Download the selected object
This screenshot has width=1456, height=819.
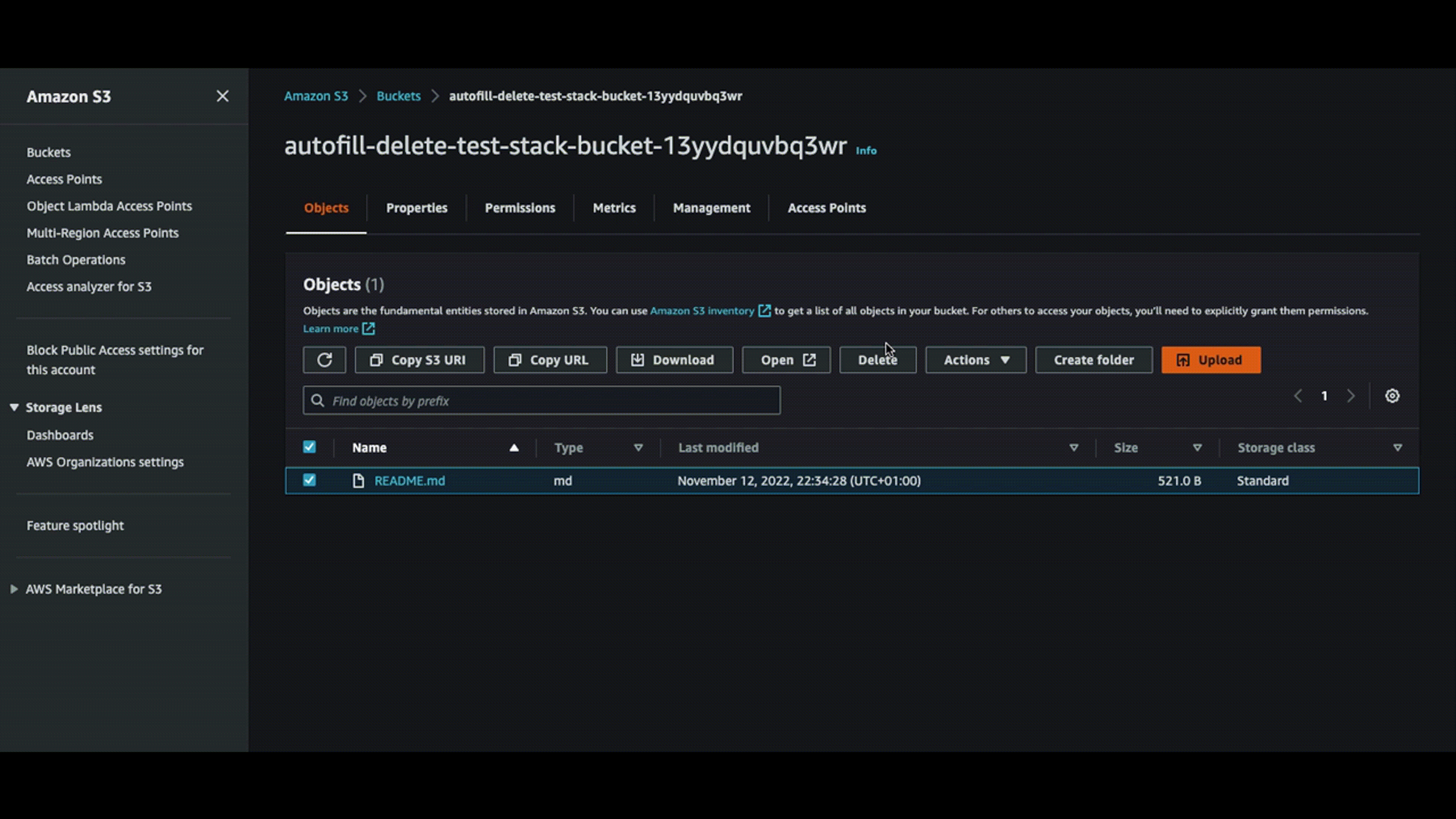(674, 360)
